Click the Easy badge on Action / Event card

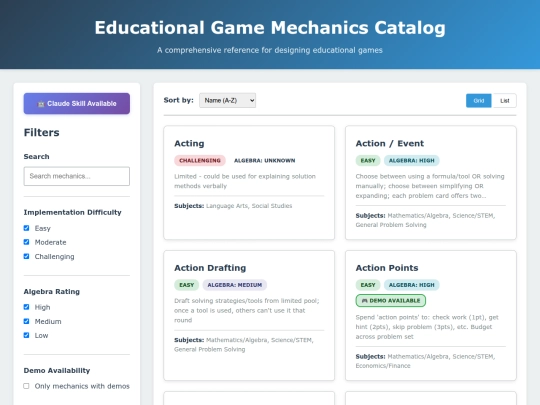coord(368,160)
